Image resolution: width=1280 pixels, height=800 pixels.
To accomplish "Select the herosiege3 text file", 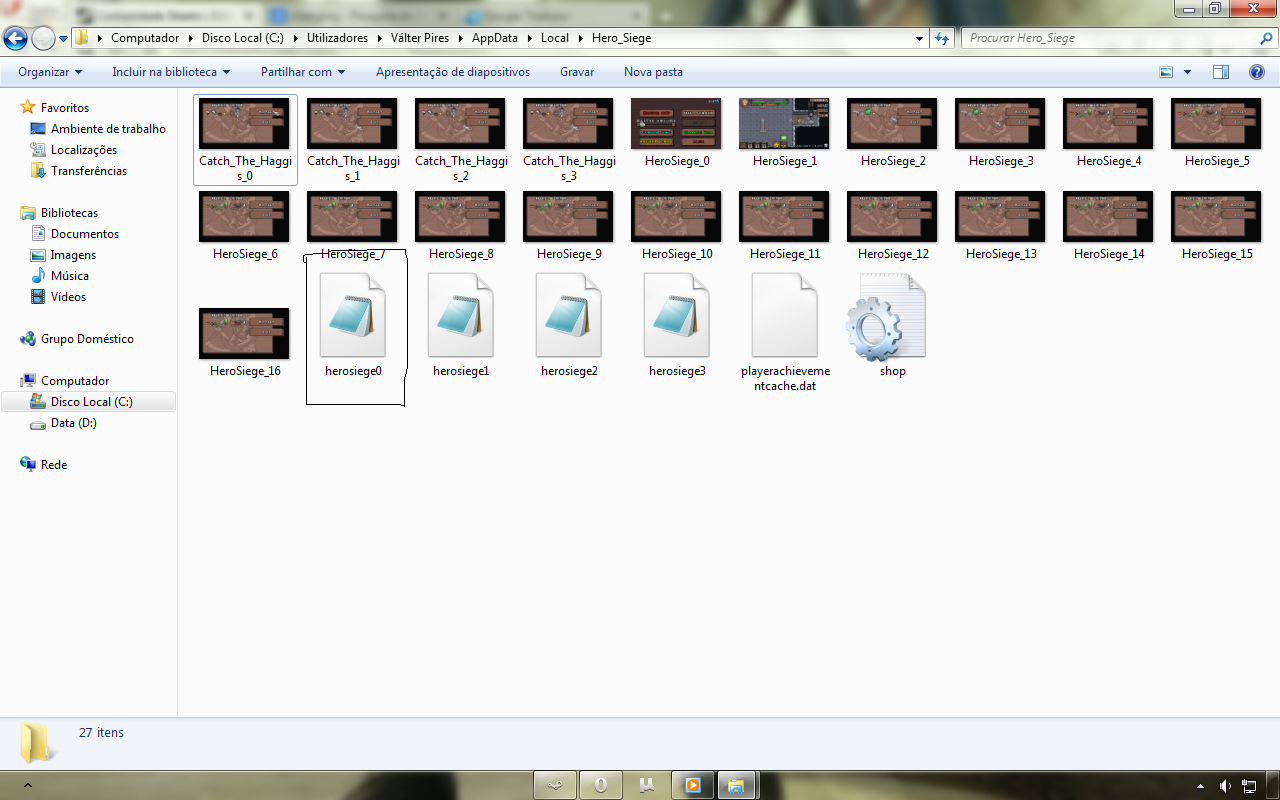I will pos(677,316).
